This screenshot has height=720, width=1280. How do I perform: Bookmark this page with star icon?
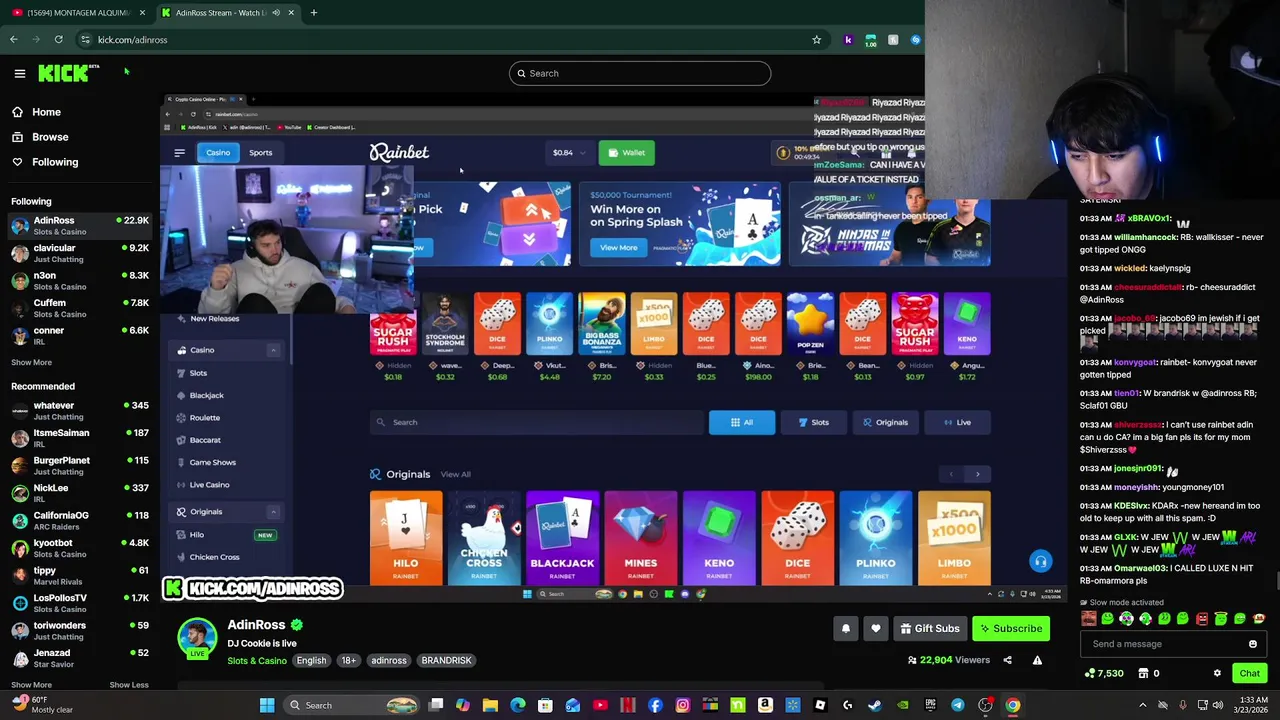point(816,40)
